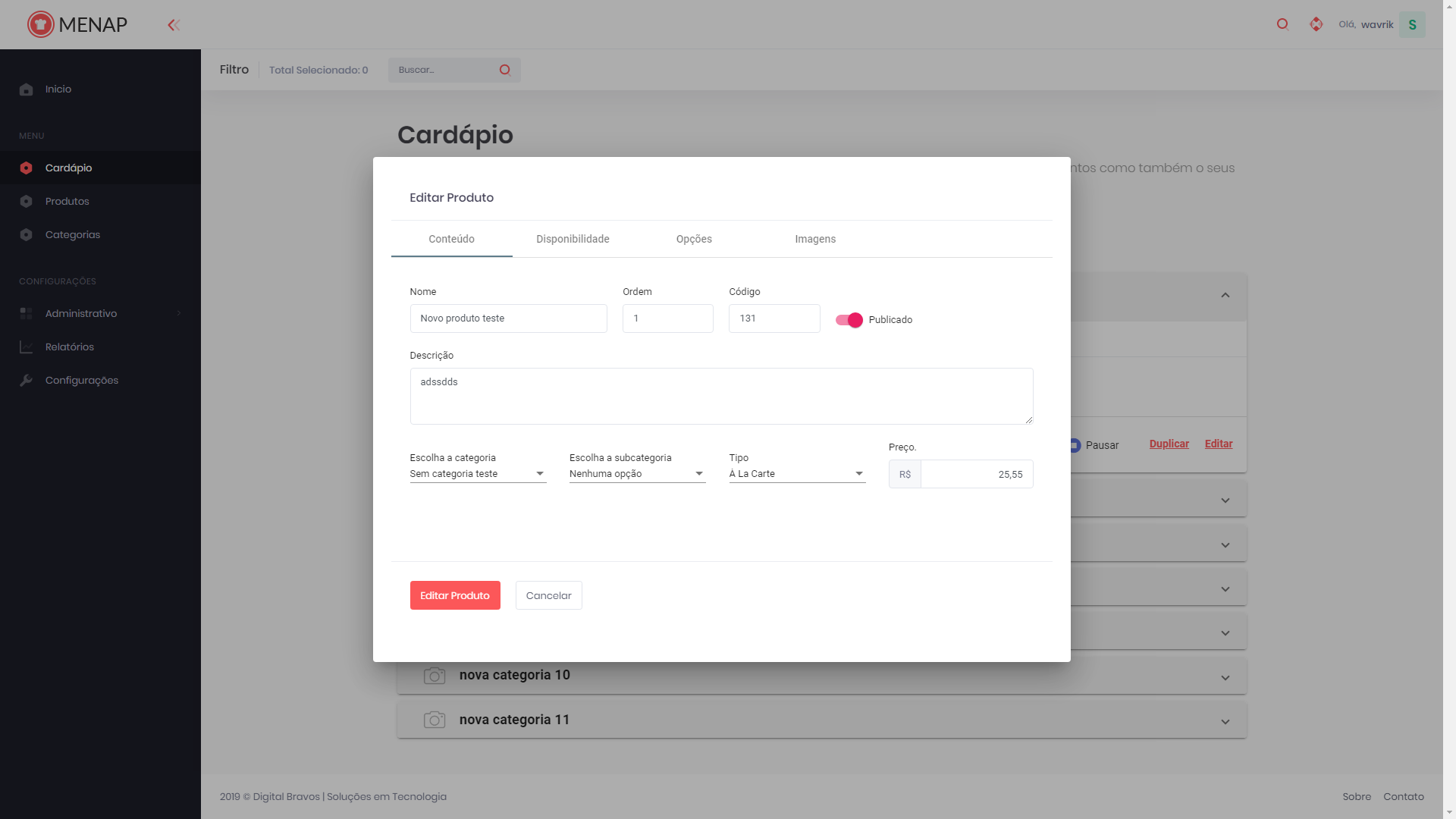Open the user avatar S badge
The image size is (1456, 819).
pos(1412,24)
